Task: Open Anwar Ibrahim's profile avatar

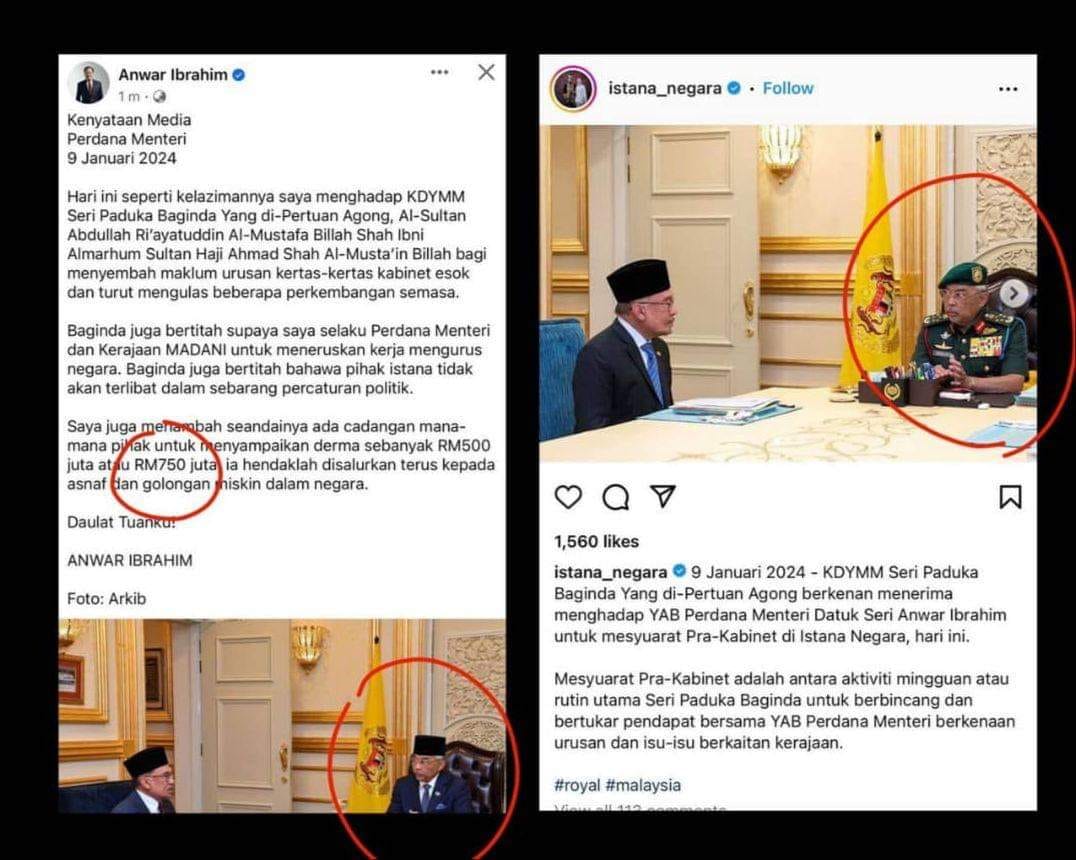Action: pos(89,83)
